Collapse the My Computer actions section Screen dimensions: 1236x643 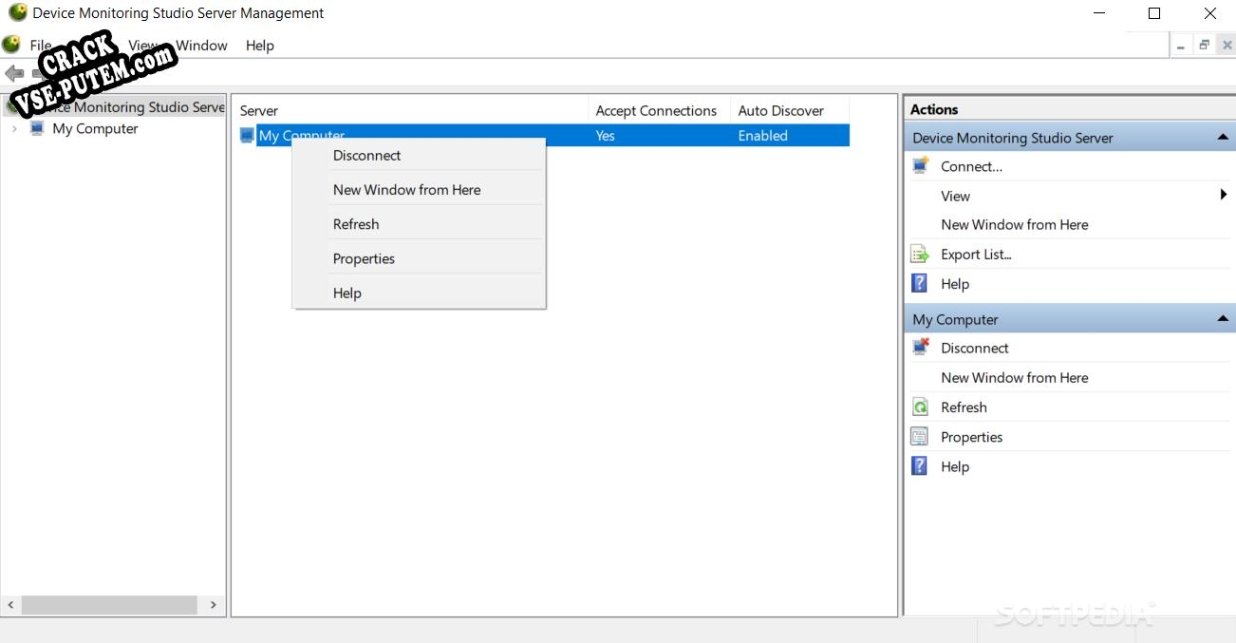[x=1222, y=319]
